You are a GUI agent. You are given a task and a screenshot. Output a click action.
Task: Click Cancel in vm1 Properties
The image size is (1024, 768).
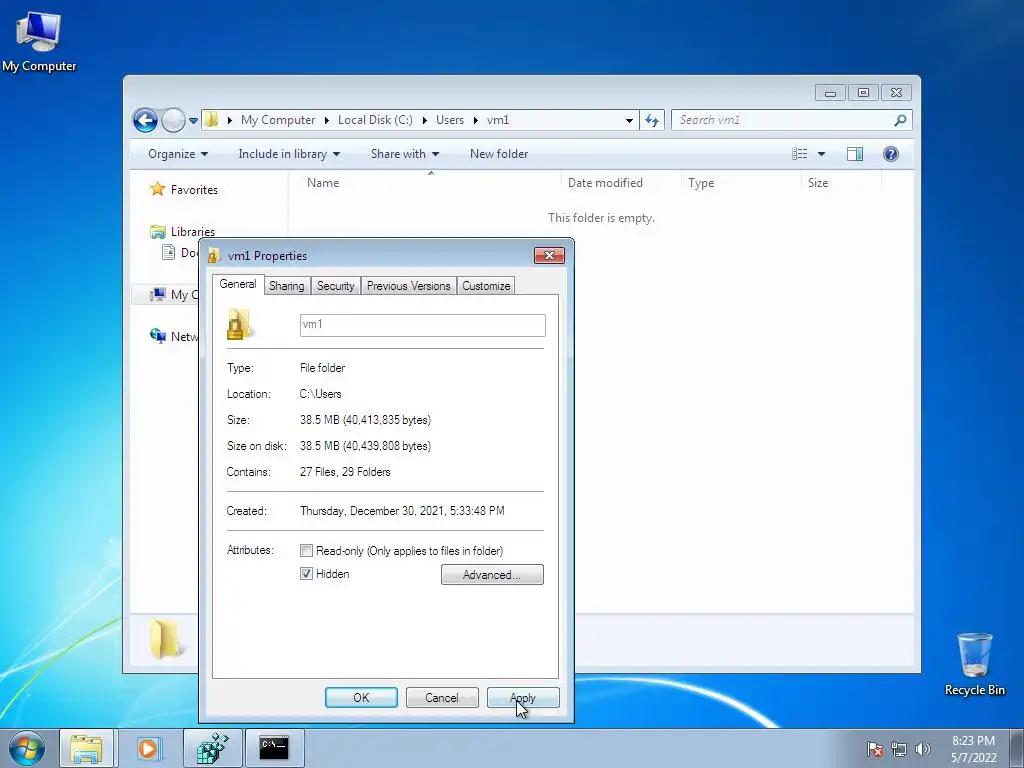point(442,697)
